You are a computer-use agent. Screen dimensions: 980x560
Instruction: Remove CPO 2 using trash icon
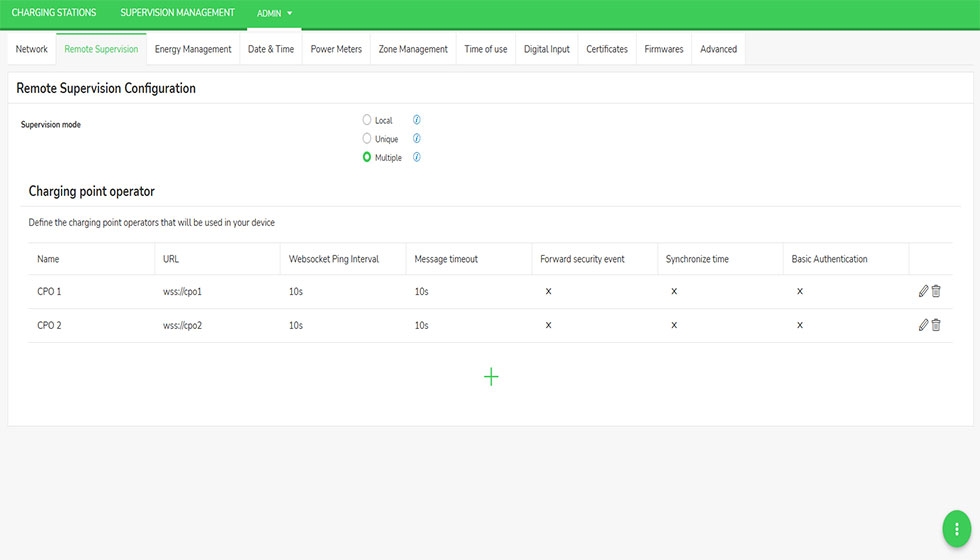[x=936, y=325]
